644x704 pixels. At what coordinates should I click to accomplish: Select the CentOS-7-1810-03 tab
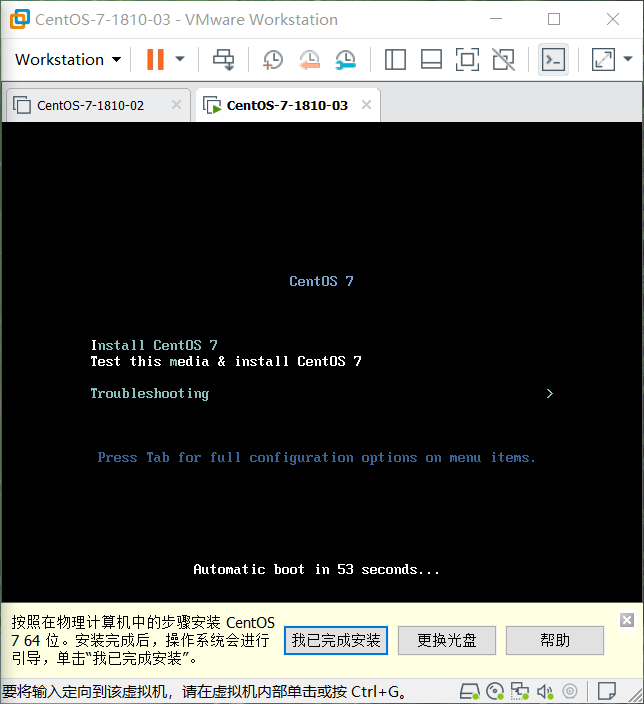pos(287,106)
